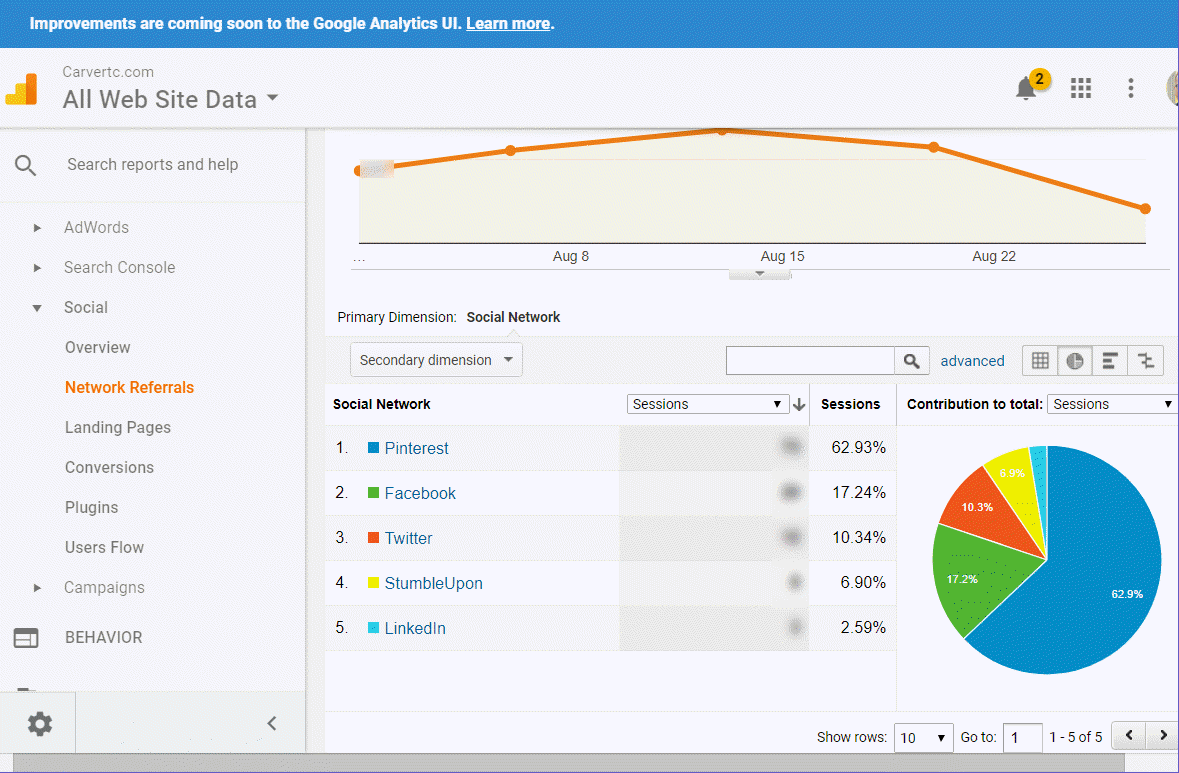Image resolution: width=1179 pixels, height=773 pixels.
Task: Switch to Performance bar view
Action: click(x=1109, y=361)
